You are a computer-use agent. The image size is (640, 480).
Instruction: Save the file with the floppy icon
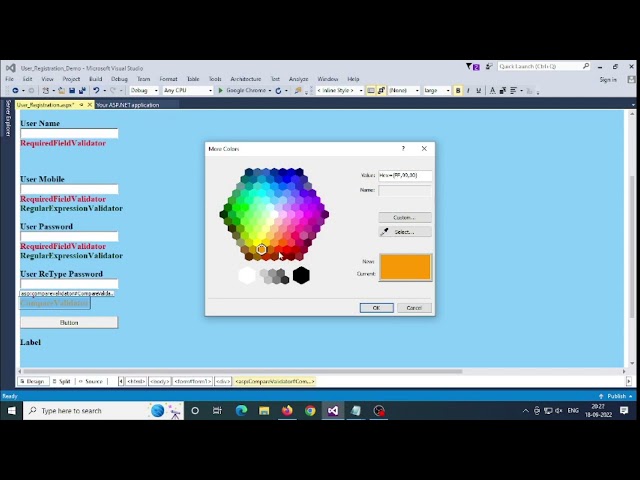click(x=72, y=91)
